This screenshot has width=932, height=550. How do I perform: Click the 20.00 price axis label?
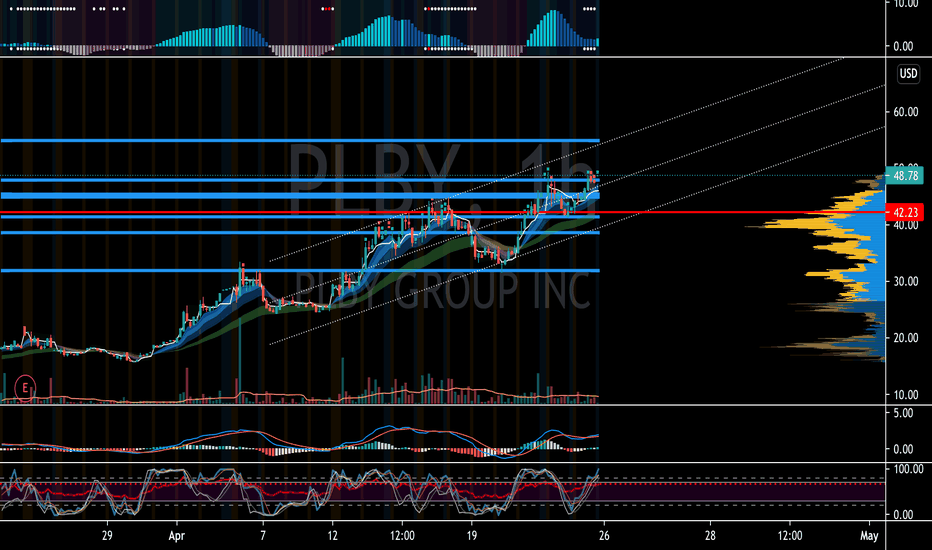click(x=905, y=338)
